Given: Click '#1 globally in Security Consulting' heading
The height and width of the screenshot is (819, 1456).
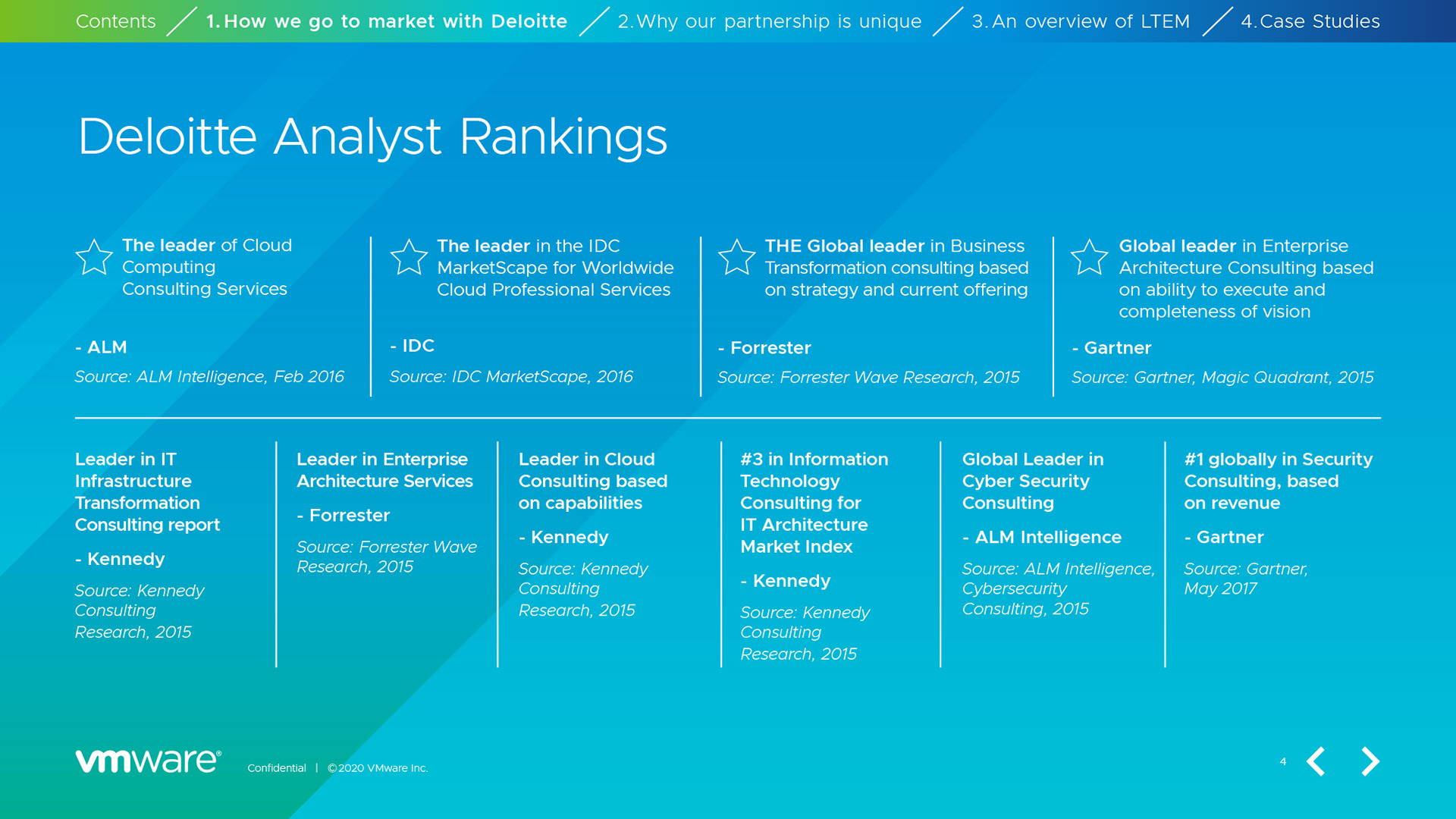Looking at the screenshot, I should click(1278, 481).
